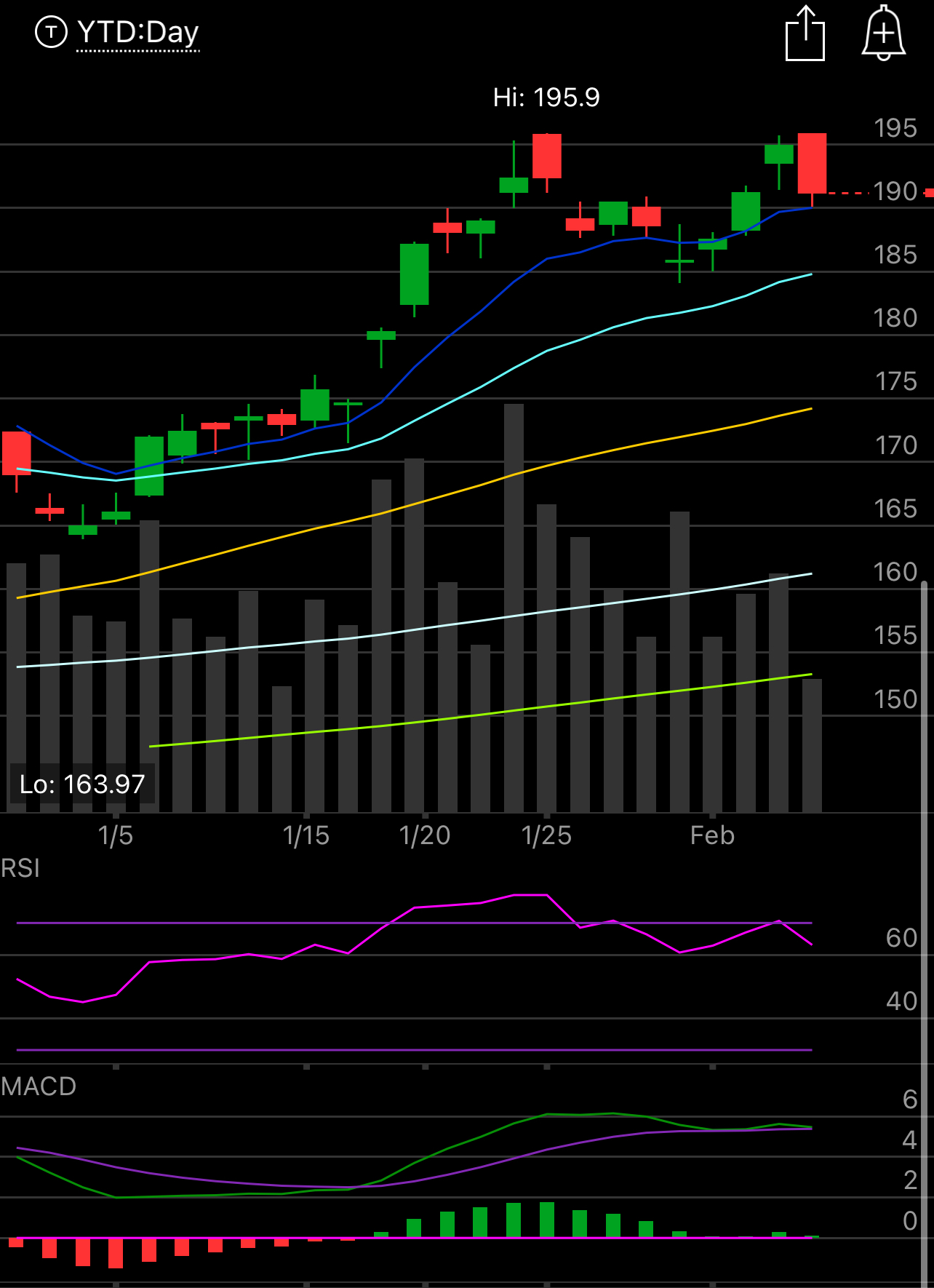Image resolution: width=934 pixels, height=1288 pixels.
Task: Tap the 1/15 date axis label
Action: point(306,835)
